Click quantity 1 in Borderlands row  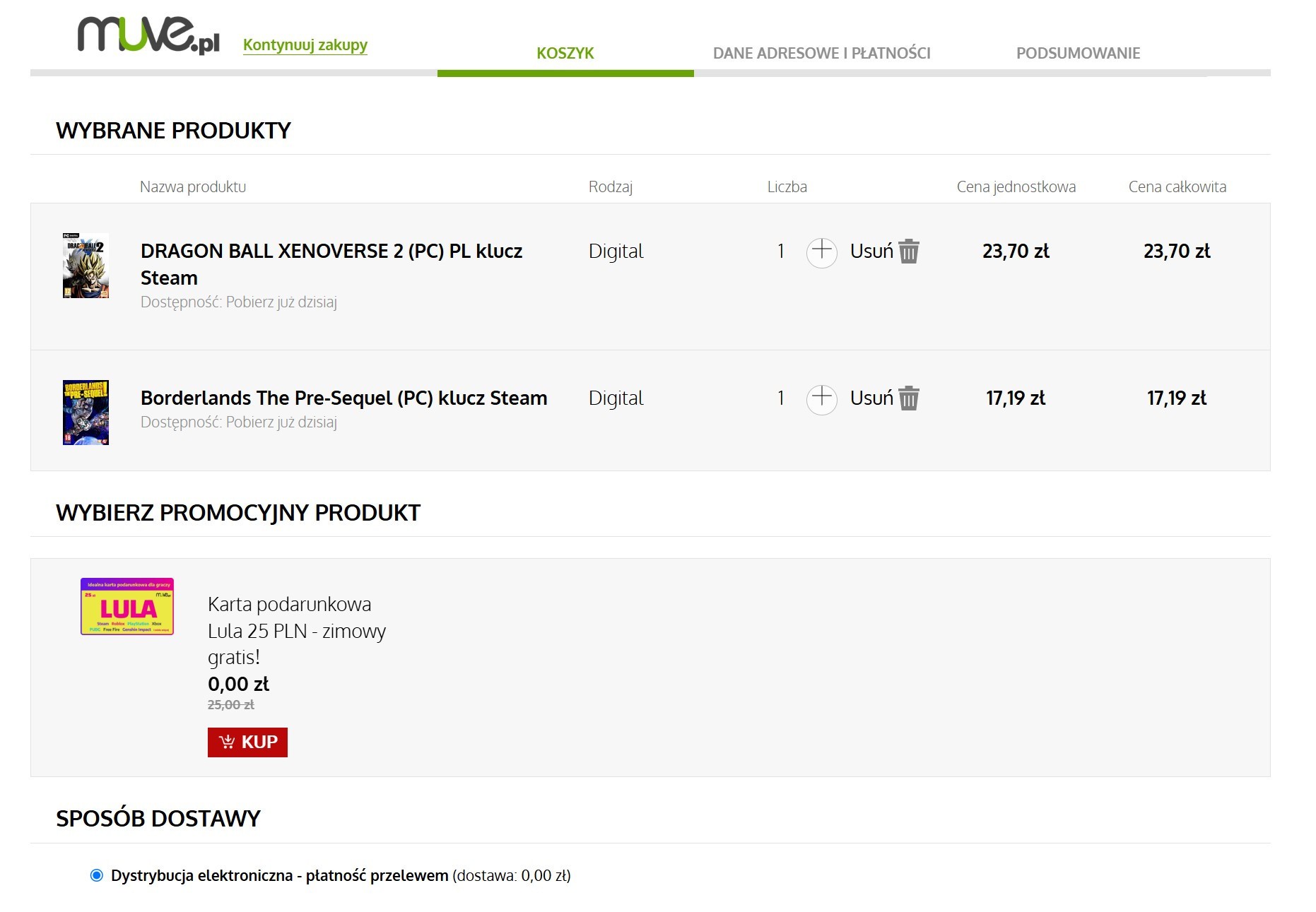click(781, 398)
